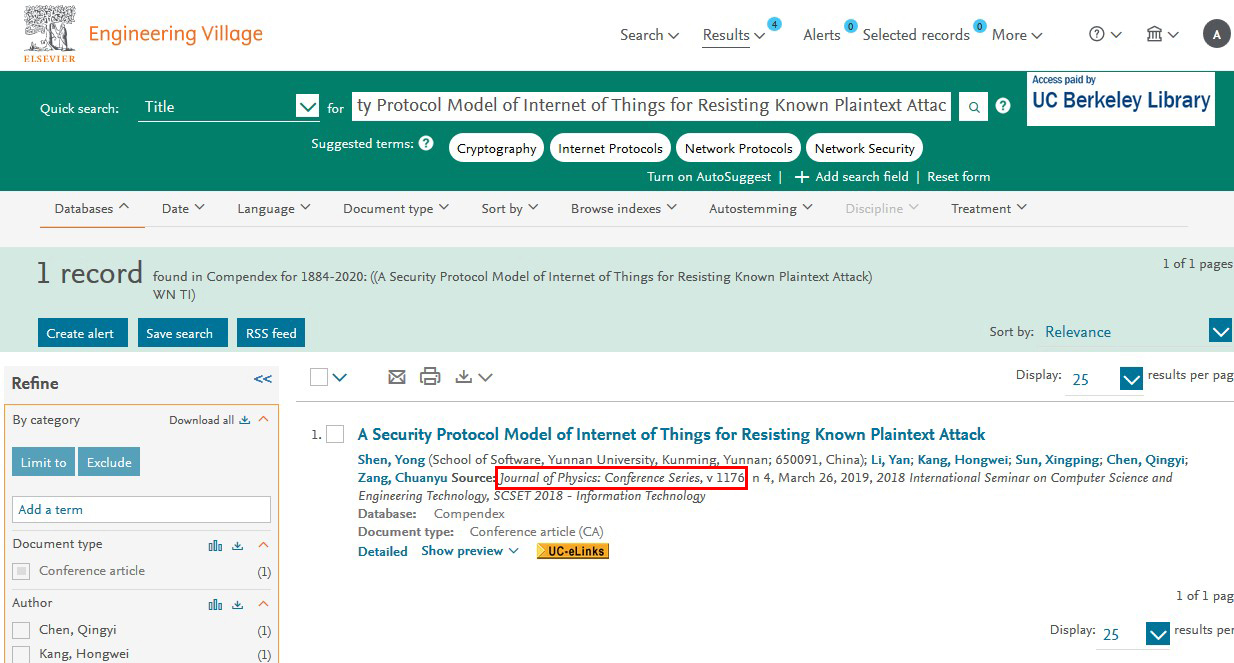1234x663 pixels.
Task: Open the article title link
Action: click(x=671, y=435)
